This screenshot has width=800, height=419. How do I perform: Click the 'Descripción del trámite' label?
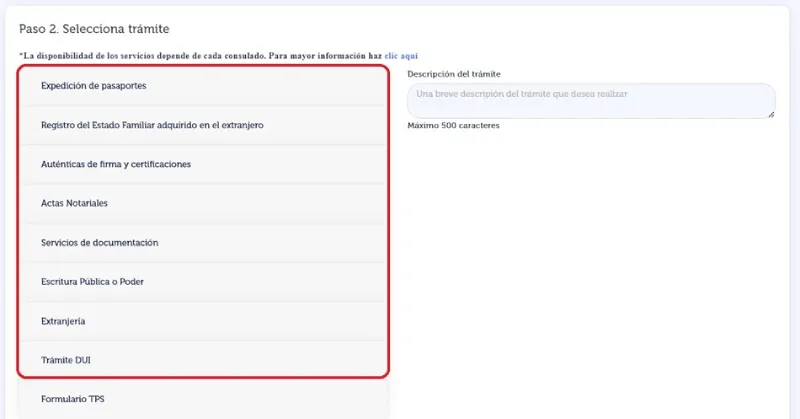(x=454, y=74)
